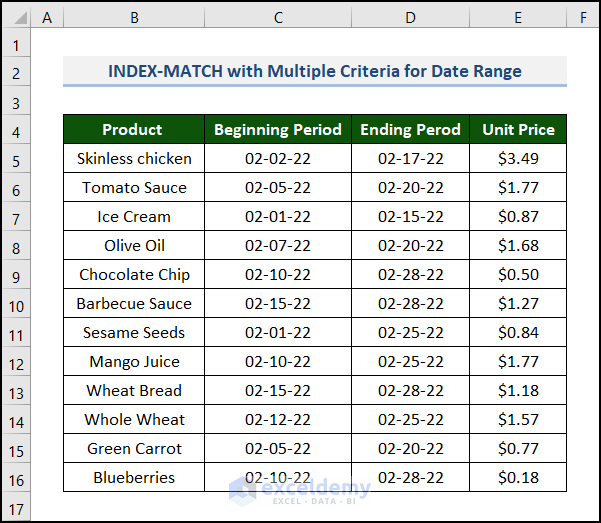Select the Skinless chicken cell

click(133, 159)
